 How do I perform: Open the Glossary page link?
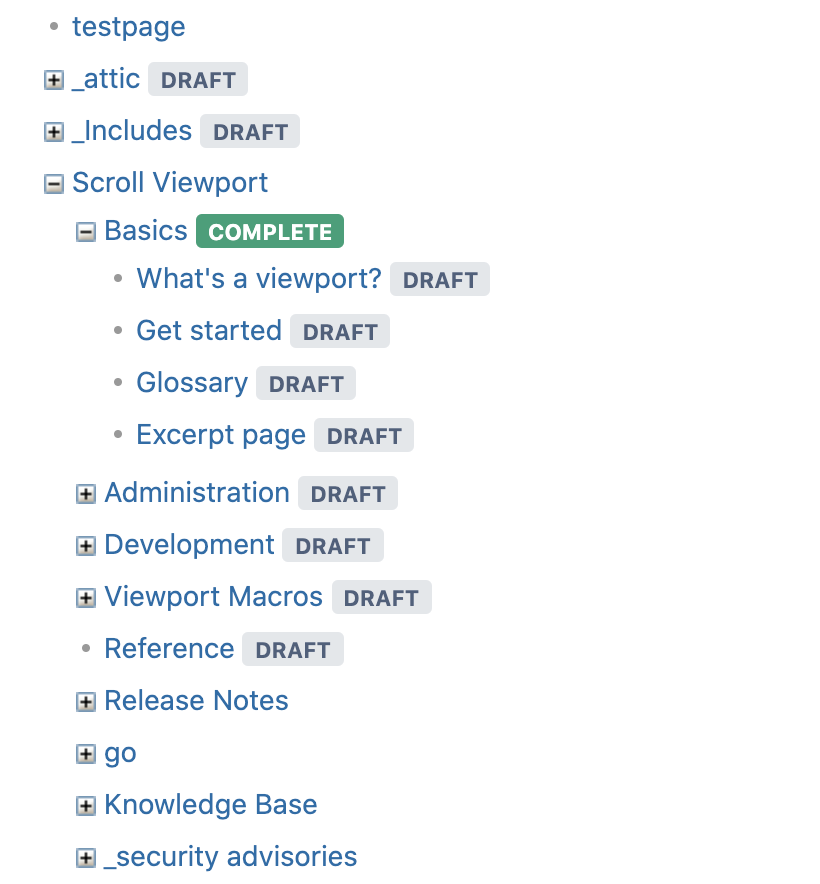click(192, 383)
